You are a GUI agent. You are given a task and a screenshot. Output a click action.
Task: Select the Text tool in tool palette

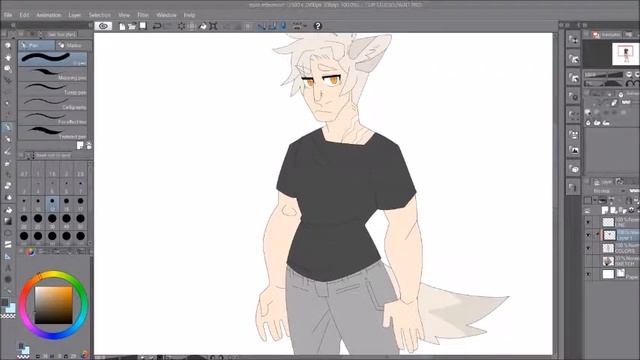click(8, 268)
